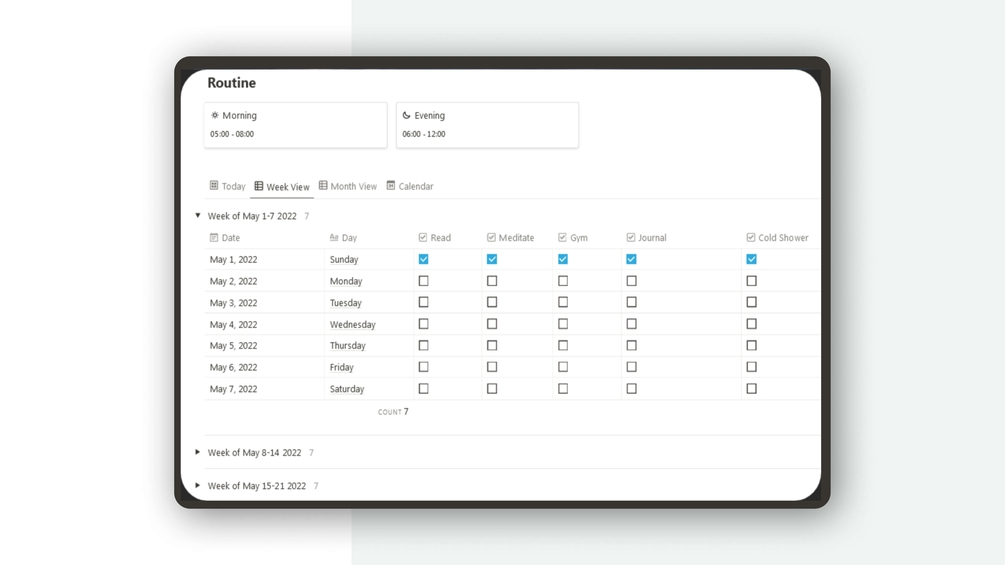Click the Cold Shower column header
The image size is (1005, 565).
[x=781, y=238]
